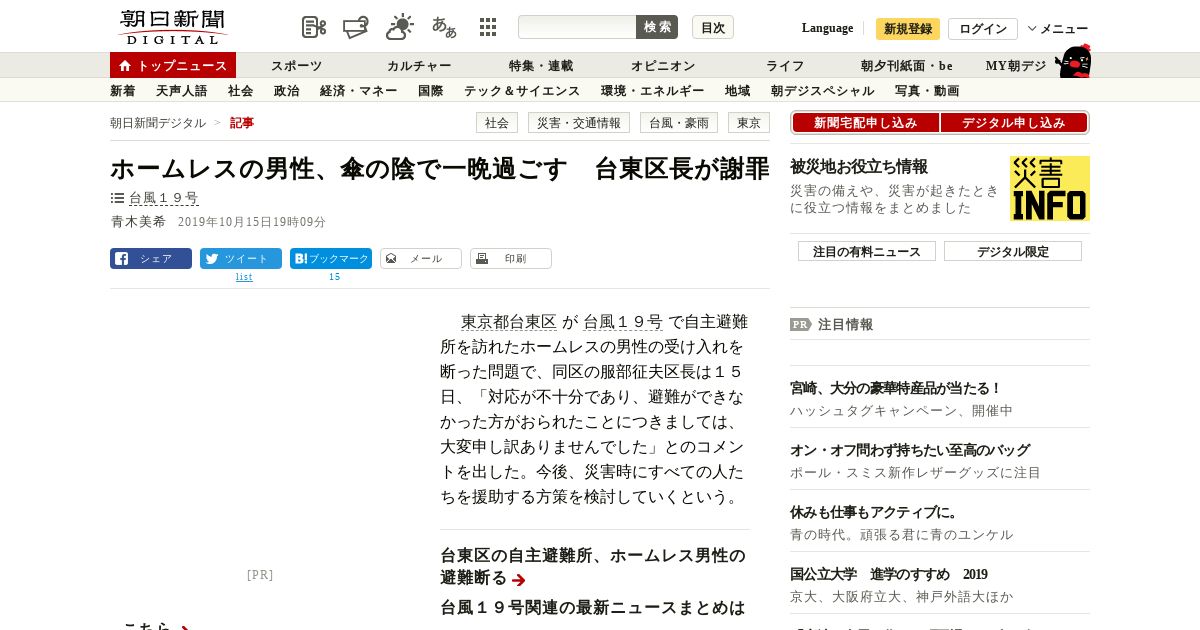Click 朝日新聞デジタル breadcrumb link
The height and width of the screenshot is (630, 1200).
tap(158, 122)
